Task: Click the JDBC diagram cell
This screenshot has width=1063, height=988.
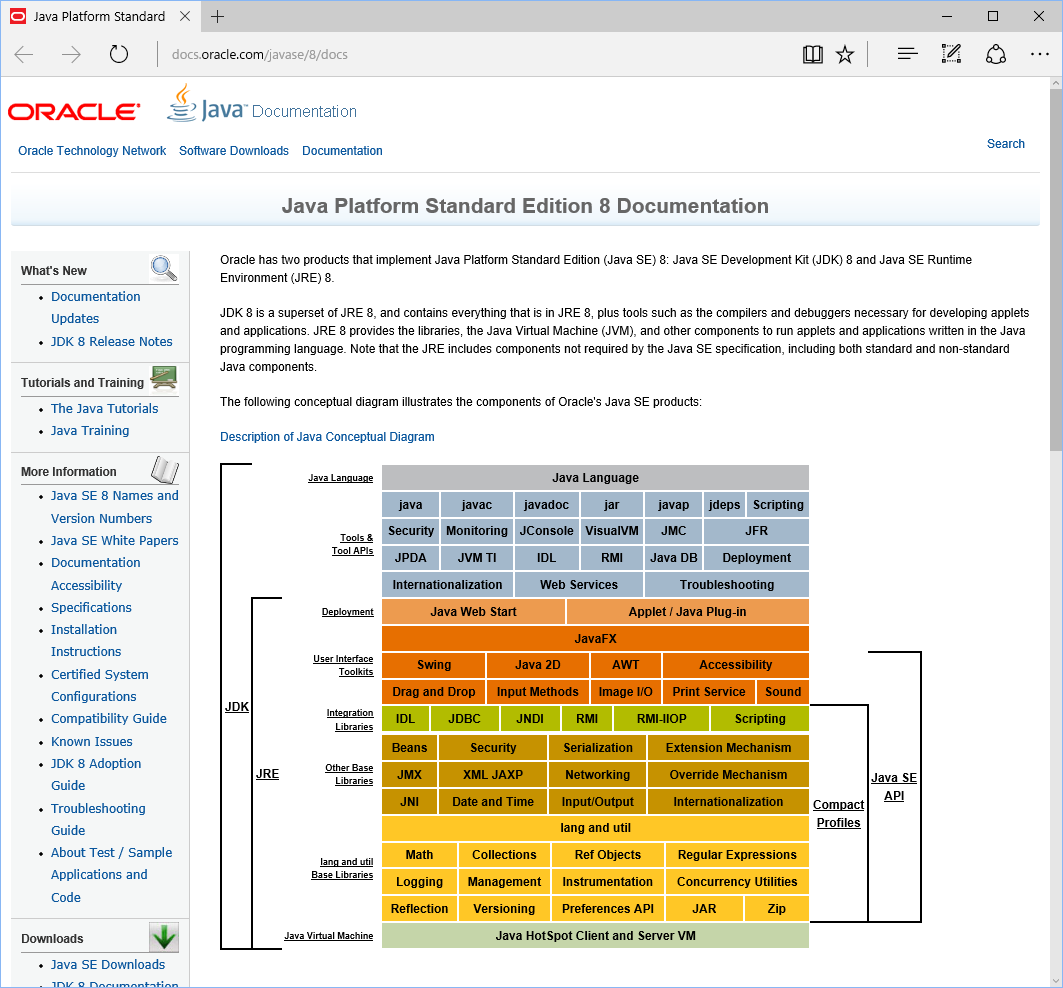Action: coord(464,719)
